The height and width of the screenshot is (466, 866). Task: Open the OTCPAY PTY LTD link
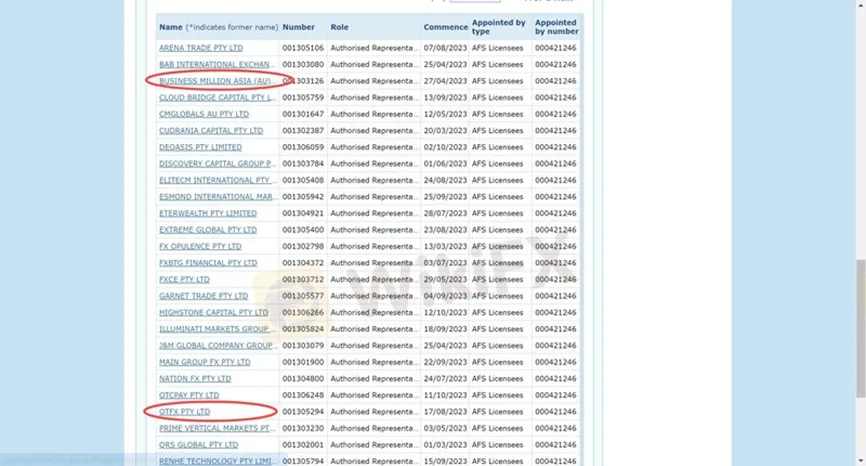(x=189, y=396)
